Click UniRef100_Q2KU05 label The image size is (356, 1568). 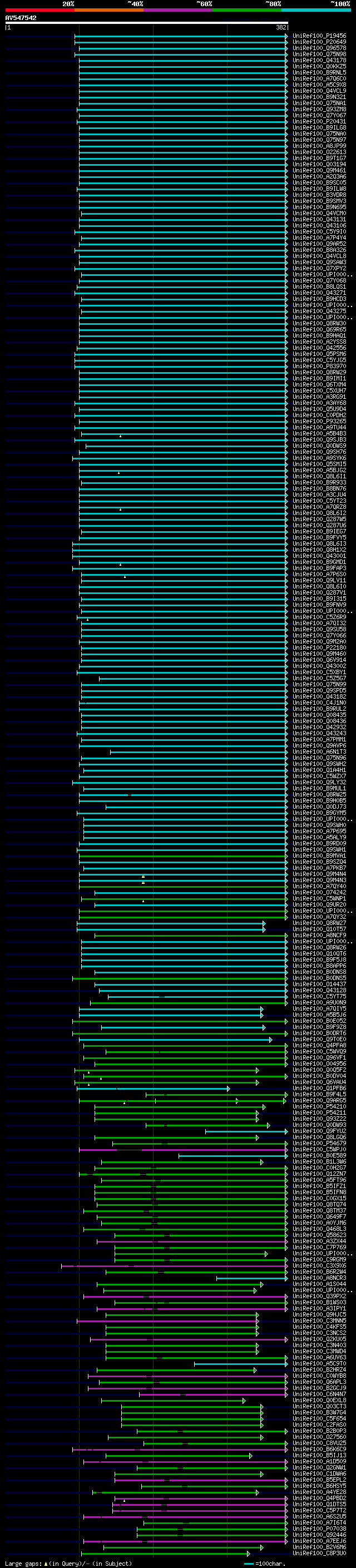pos(319,1340)
